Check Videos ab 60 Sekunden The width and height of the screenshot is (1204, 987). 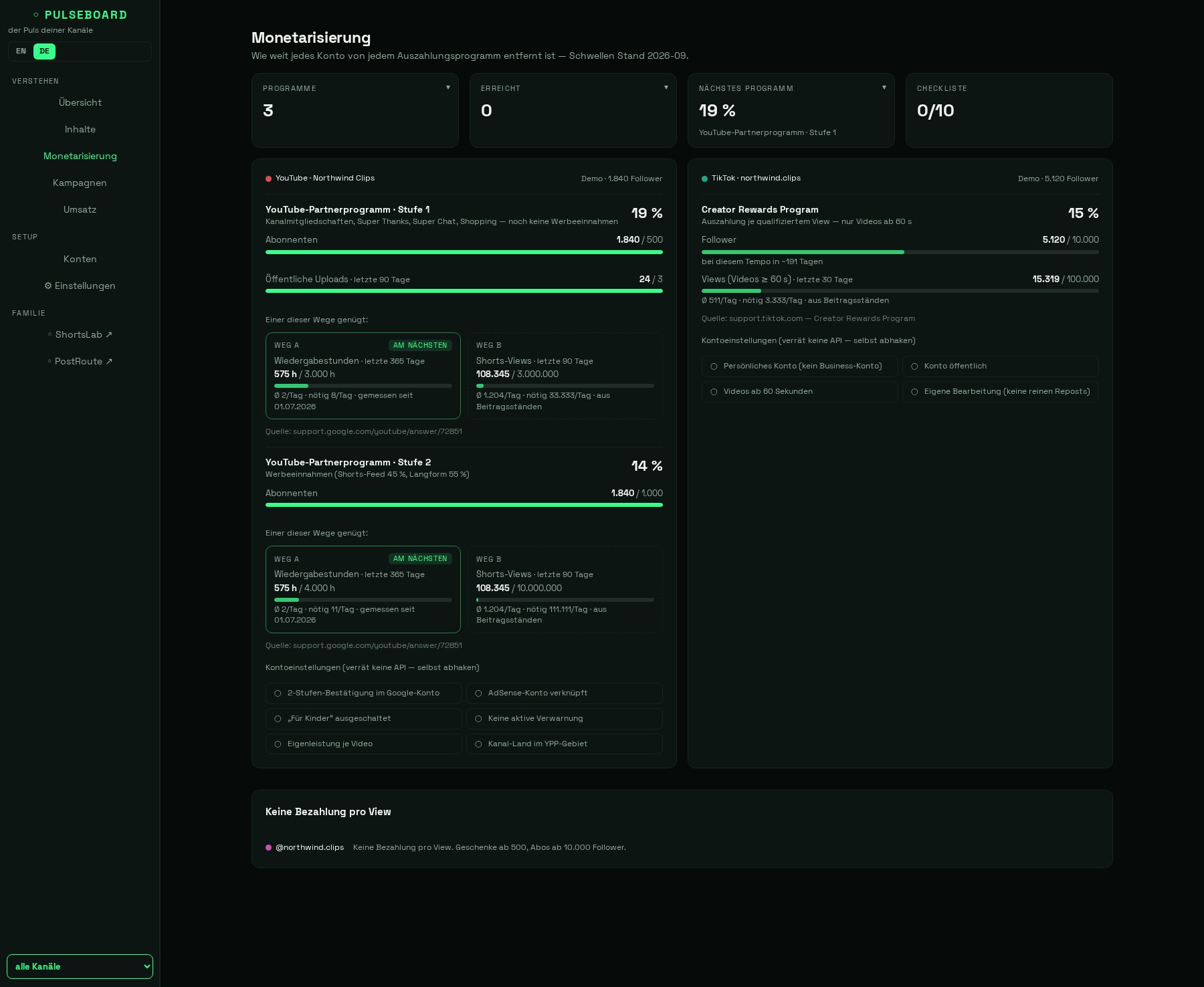pyautogui.click(x=799, y=391)
